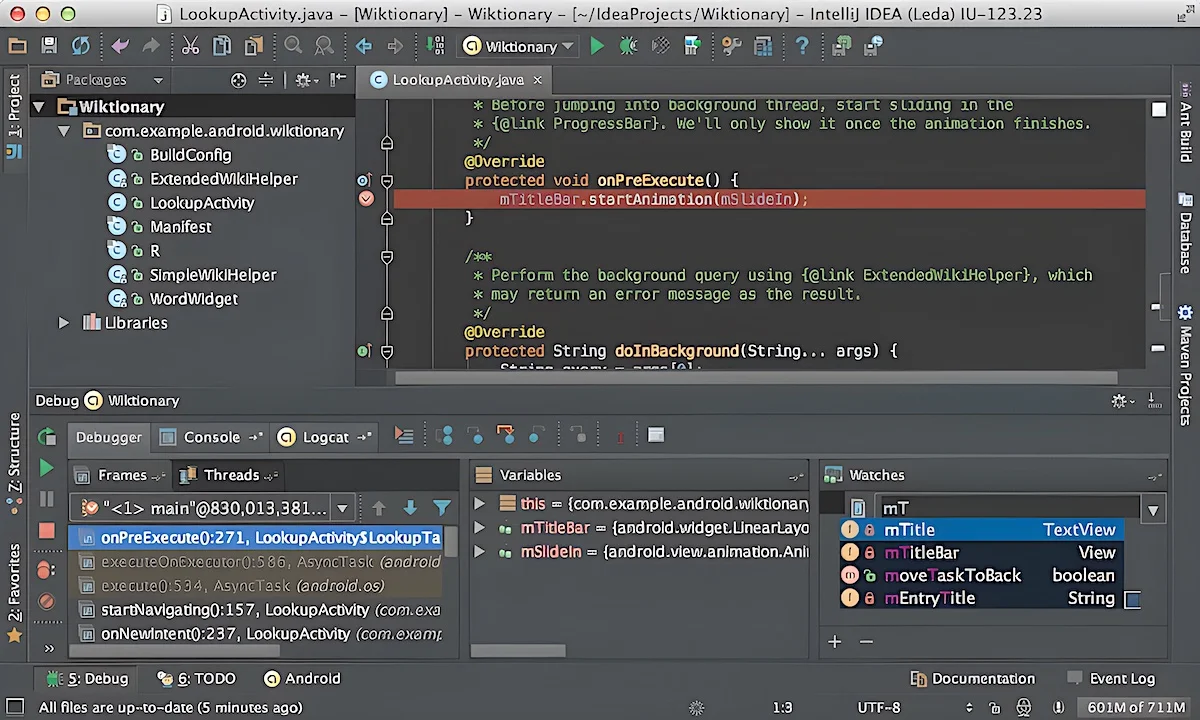The width and height of the screenshot is (1200, 720).
Task: Click Step Over debugger icon
Action: 446,435
